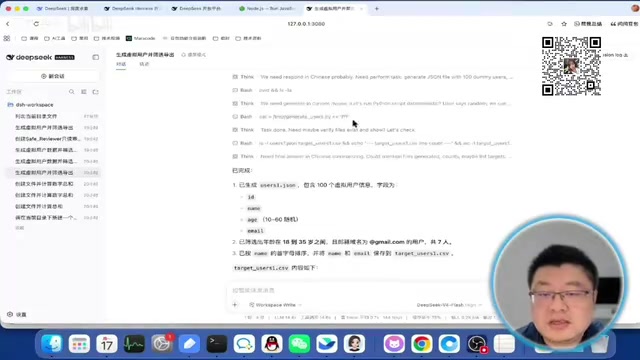The height and width of the screenshot is (360, 640).
Task: Open the Marscode bookmark
Action: coord(141,38)
